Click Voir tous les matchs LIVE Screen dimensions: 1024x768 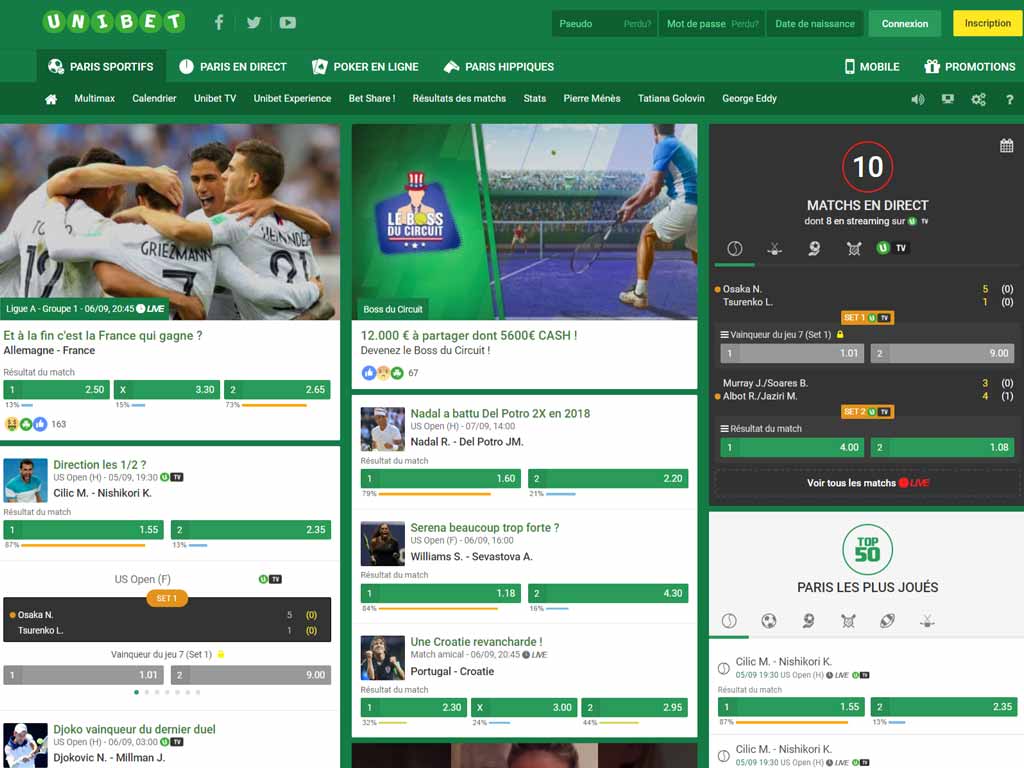point(867,483)
